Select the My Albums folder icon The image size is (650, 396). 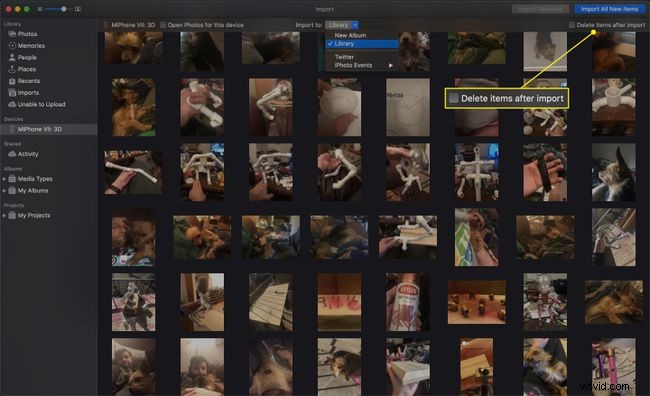(x=12, y=190)
